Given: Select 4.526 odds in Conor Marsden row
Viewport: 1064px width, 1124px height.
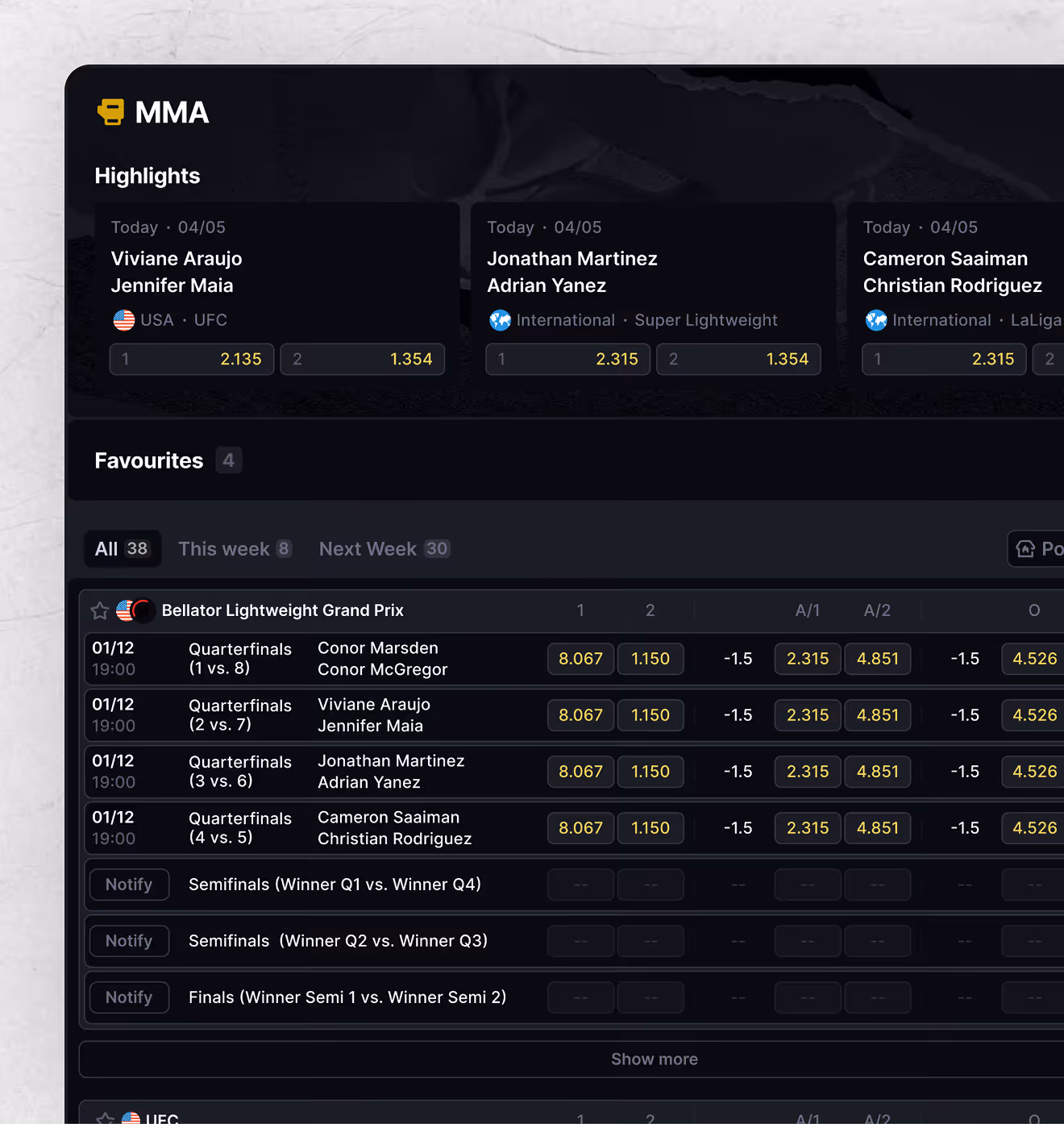Looking at the screenshot, I should point(1034,659).
